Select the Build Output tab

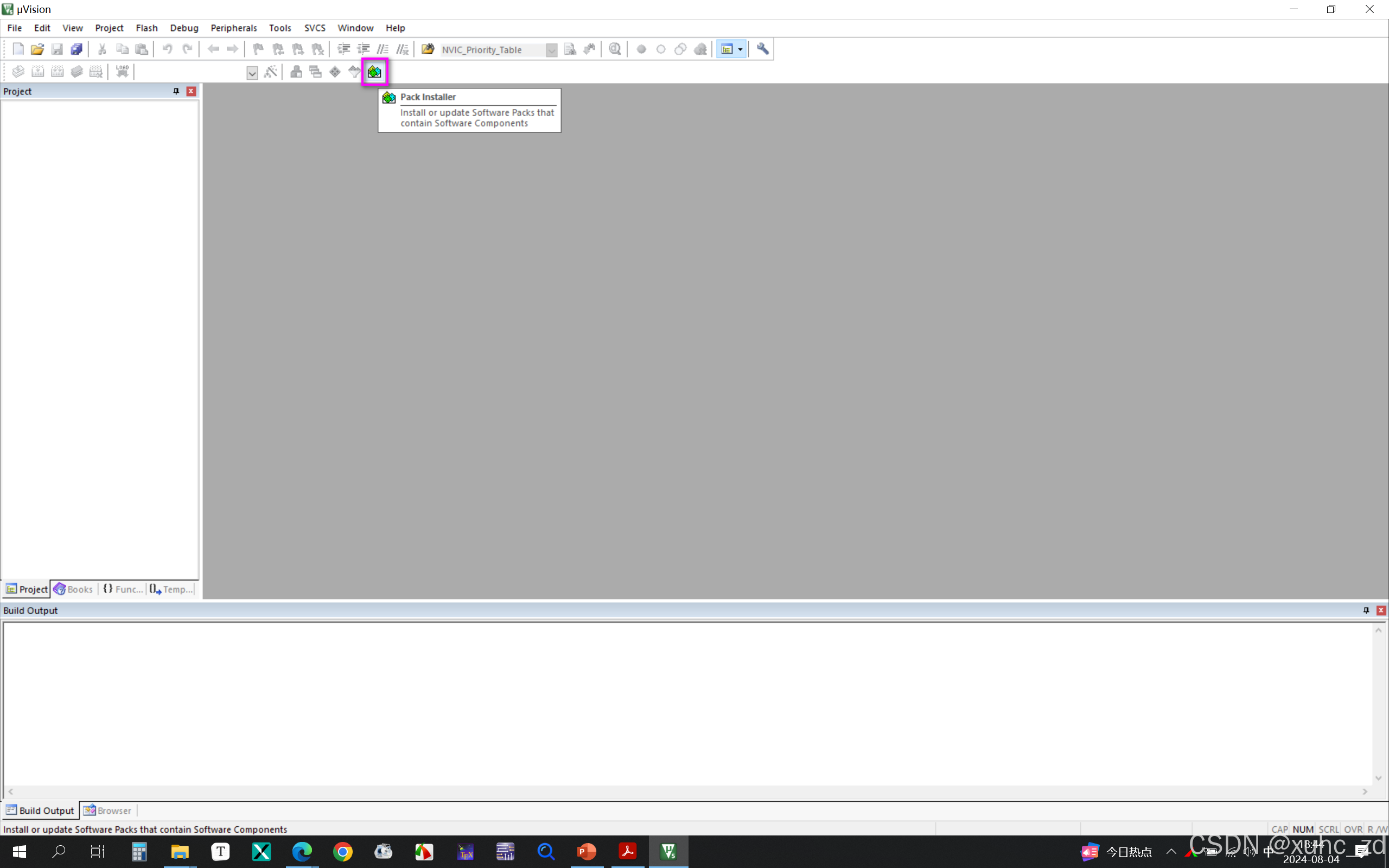tap(40, 810)
